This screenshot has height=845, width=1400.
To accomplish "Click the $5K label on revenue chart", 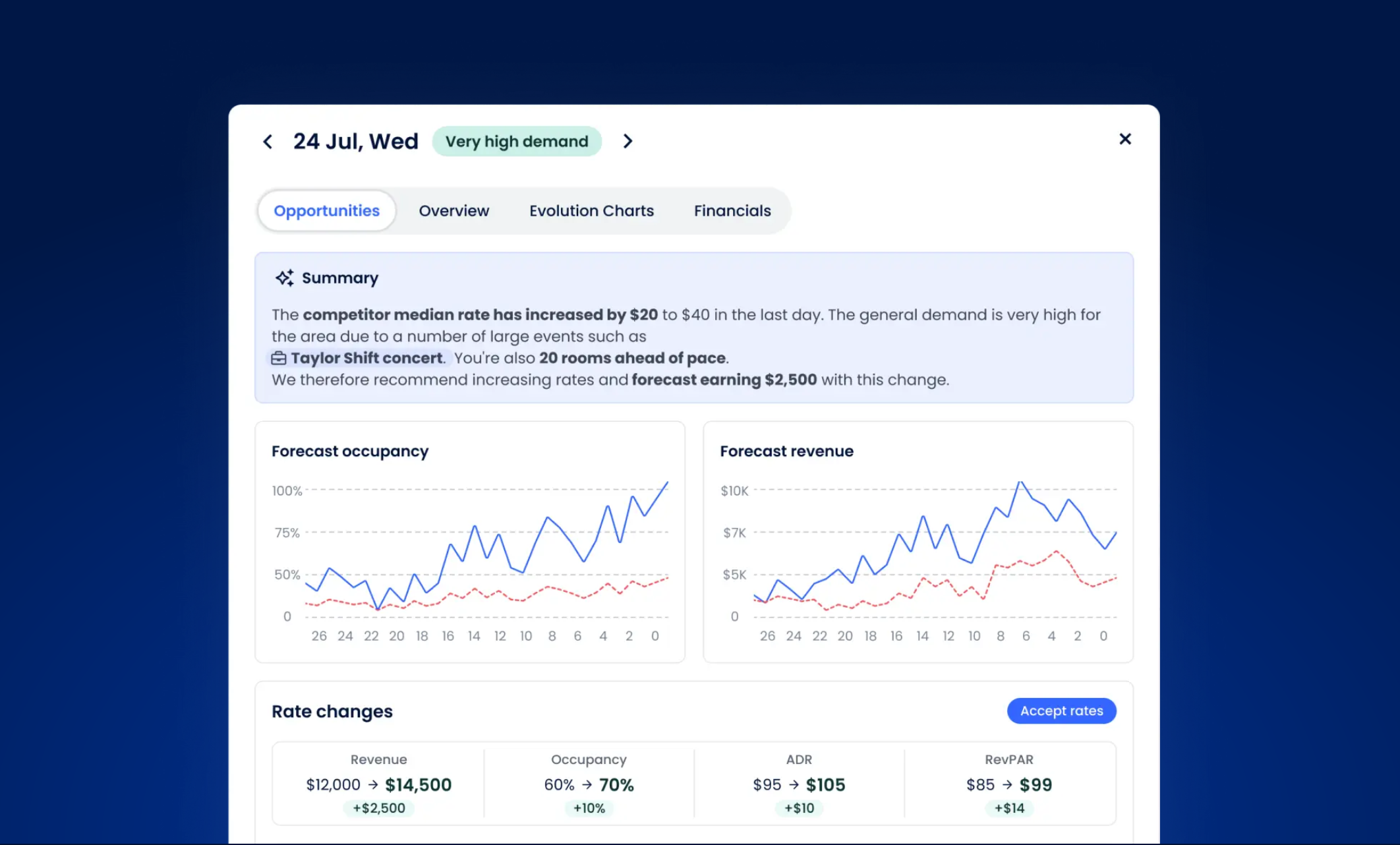I will pos(734,575).
